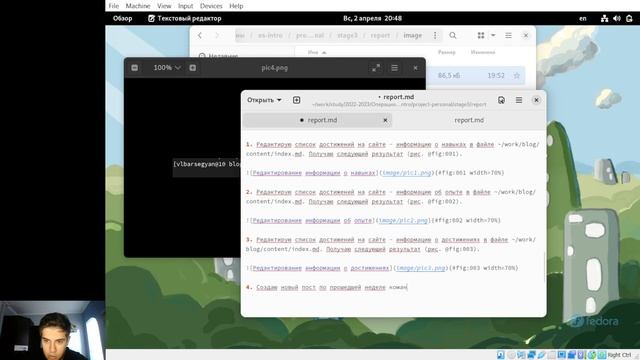Close the pic4.png image viewer window
This screenshot has width=640, height=360.
click(x=415, y=68)
